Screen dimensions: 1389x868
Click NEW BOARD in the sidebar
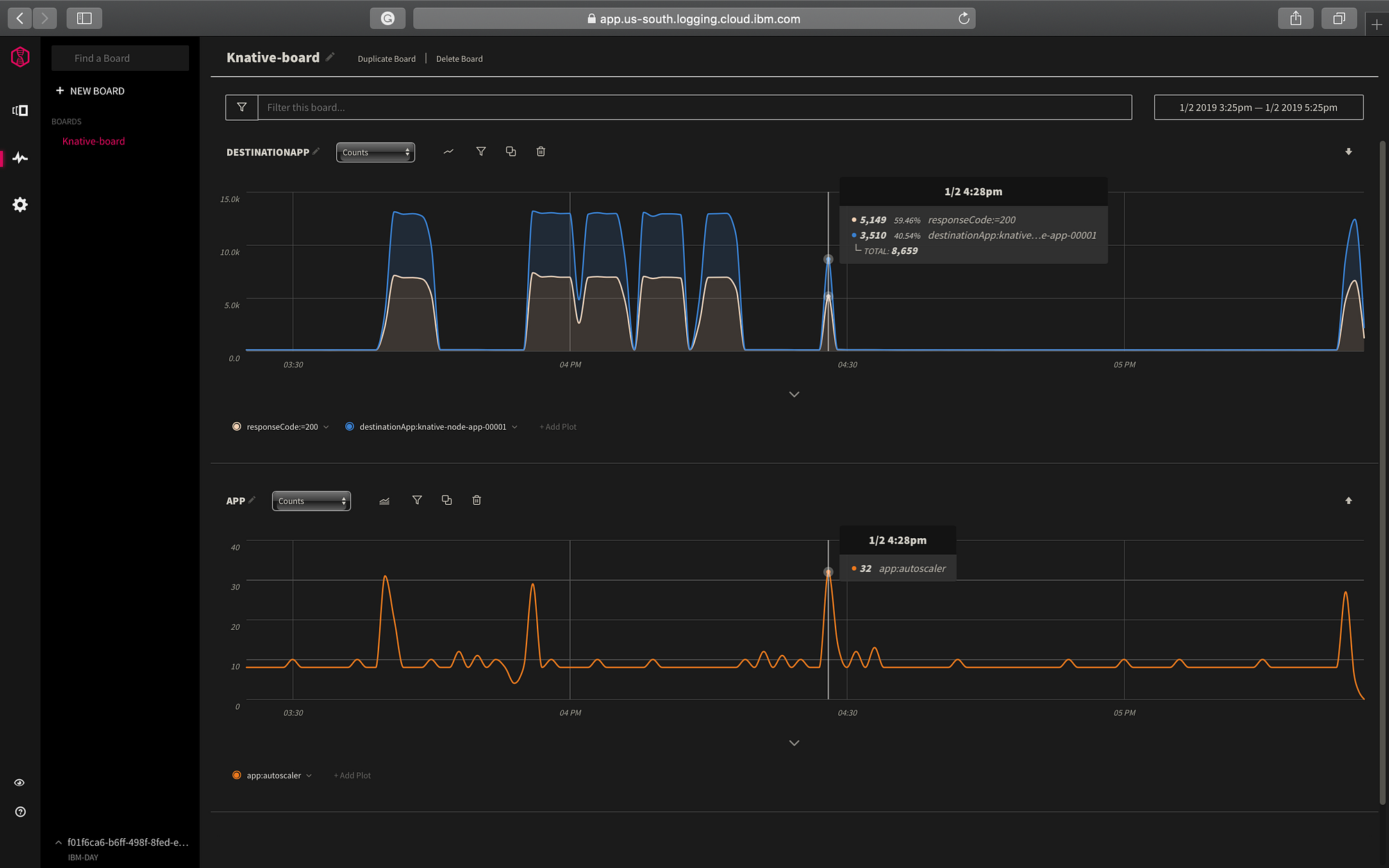(90, 91)
